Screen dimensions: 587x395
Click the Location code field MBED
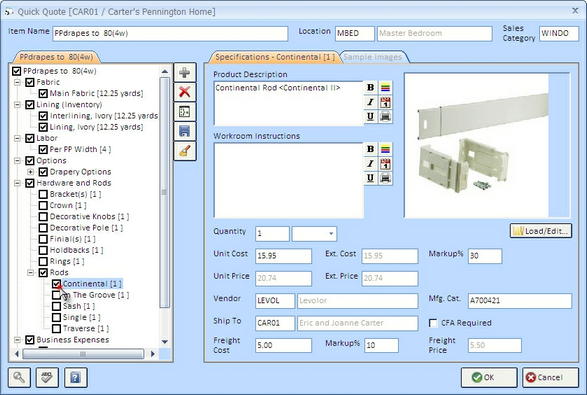pyautogui.click(x=355, y=33)
